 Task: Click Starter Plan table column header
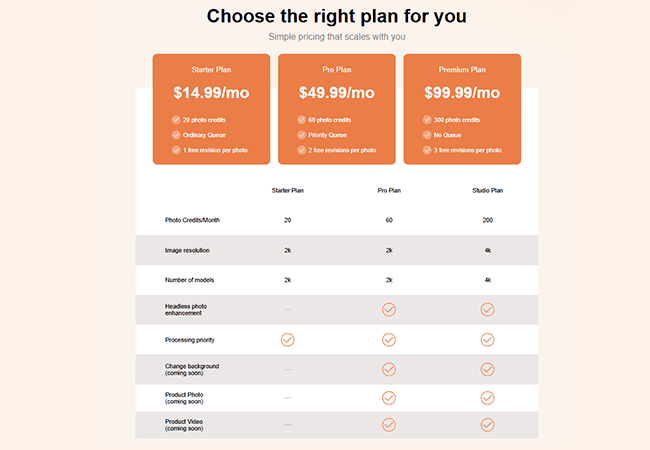click(x=287, y=189)
